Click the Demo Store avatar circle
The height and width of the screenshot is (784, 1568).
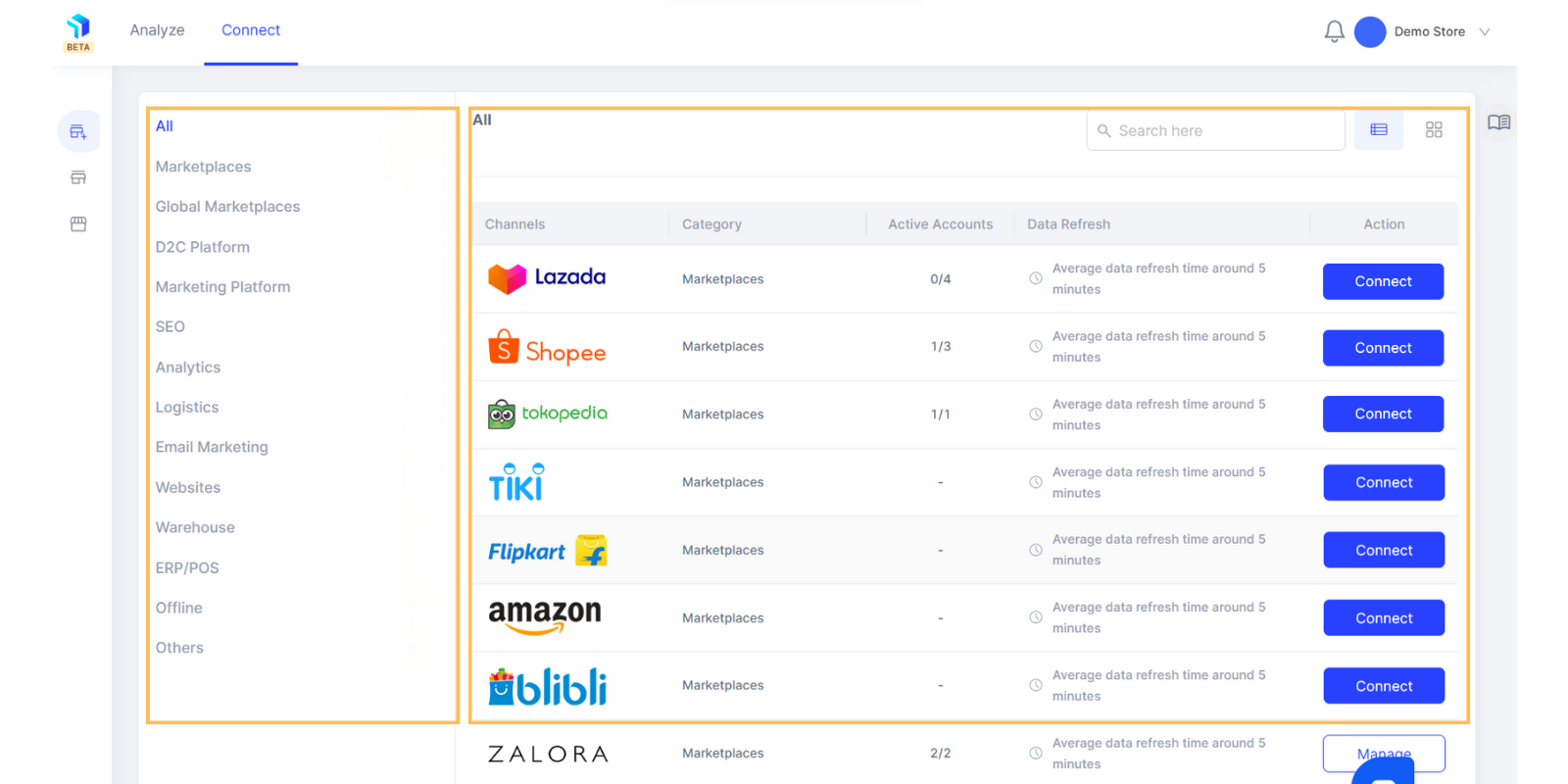pos(1370,31)
